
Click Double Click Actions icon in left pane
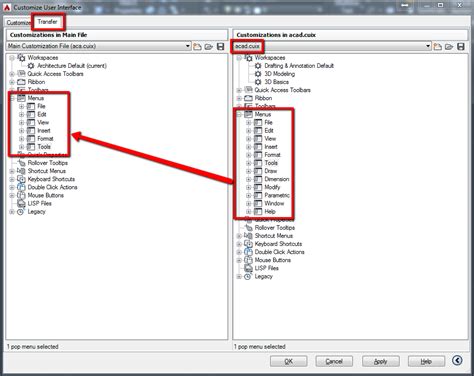coord(21,187)
